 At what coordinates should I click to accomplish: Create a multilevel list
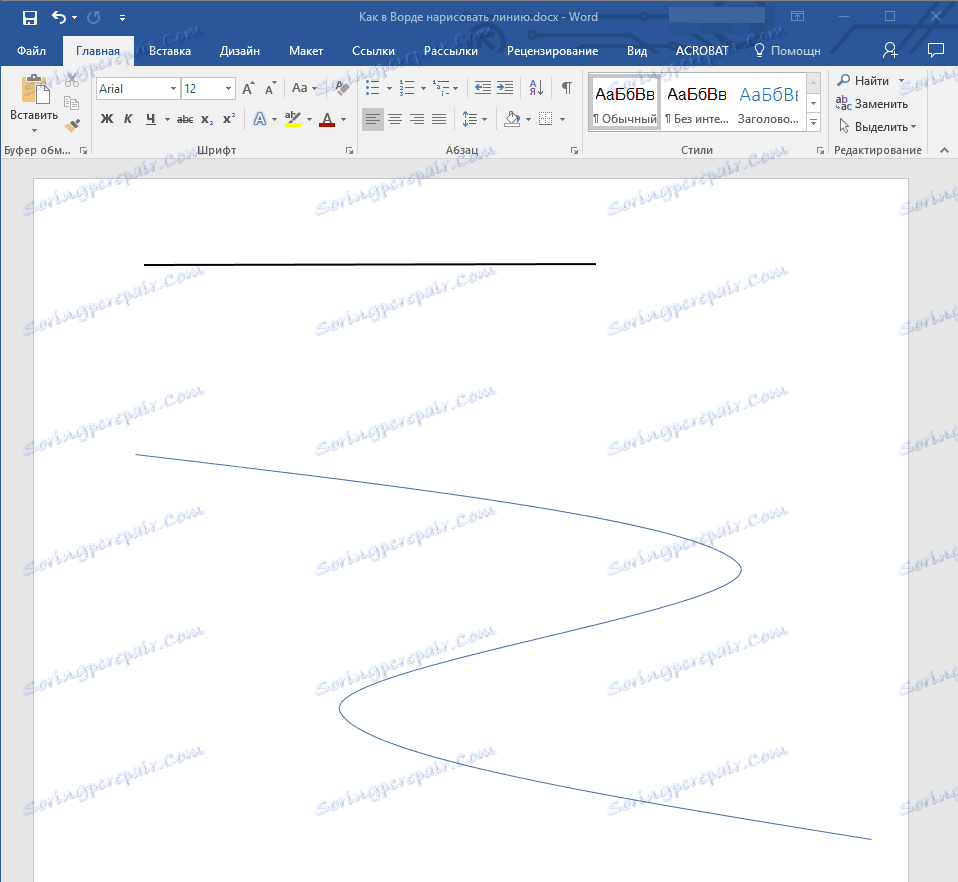pyautogui.click(x=441, y=89)
